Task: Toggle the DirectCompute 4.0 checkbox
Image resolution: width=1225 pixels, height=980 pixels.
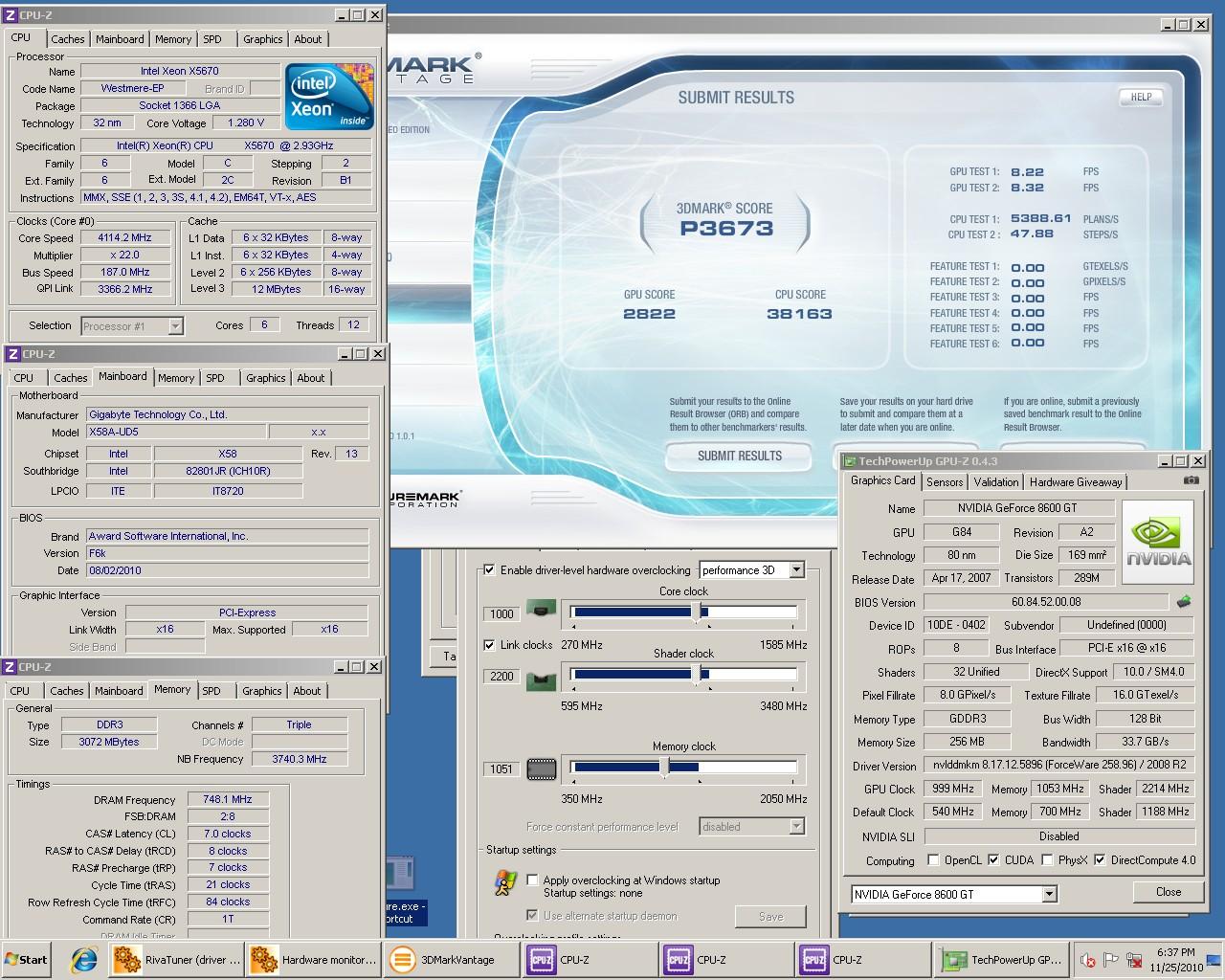Action: [1100, 859]
